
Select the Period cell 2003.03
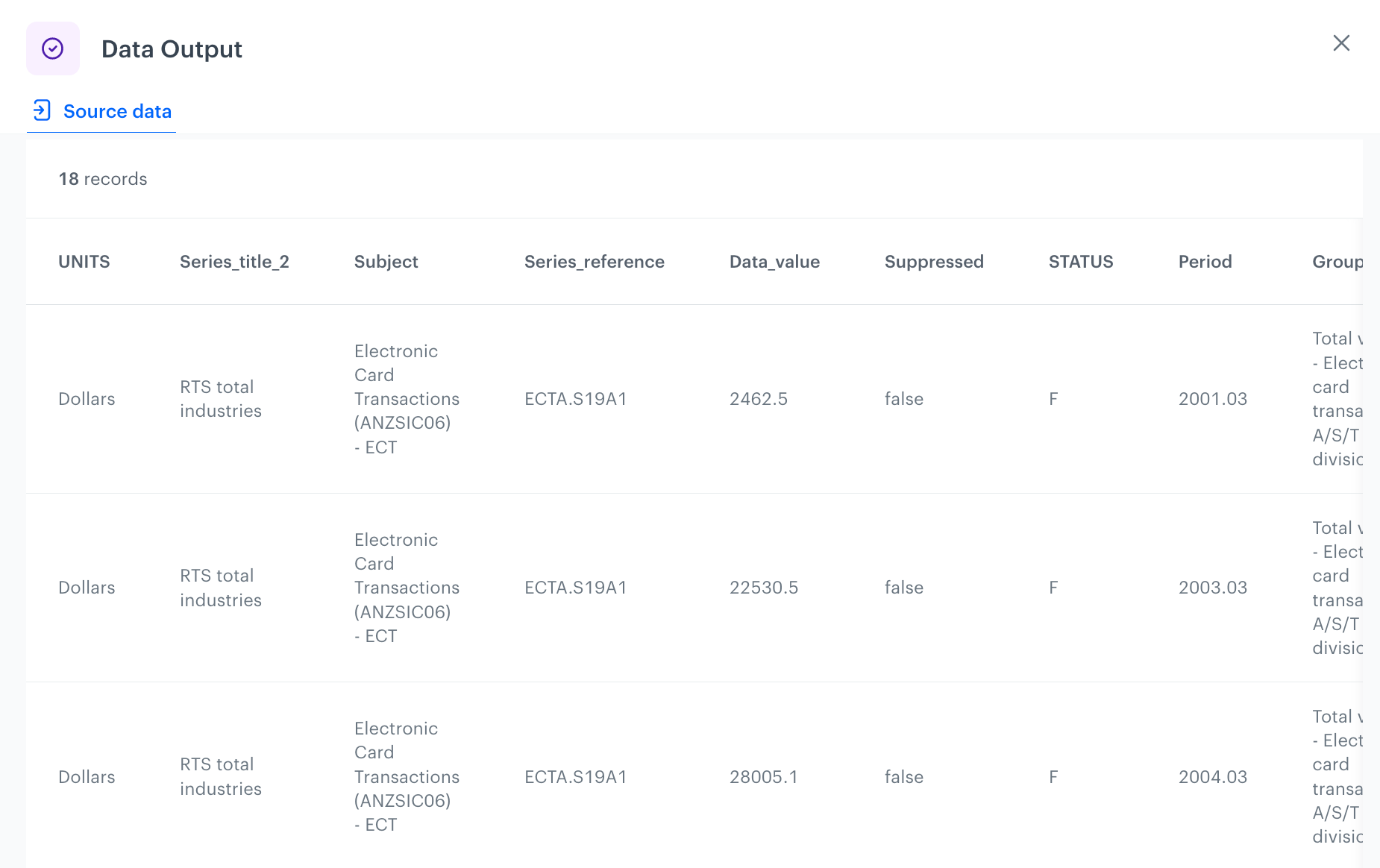pyautogui.click(x=1212, y=588)
